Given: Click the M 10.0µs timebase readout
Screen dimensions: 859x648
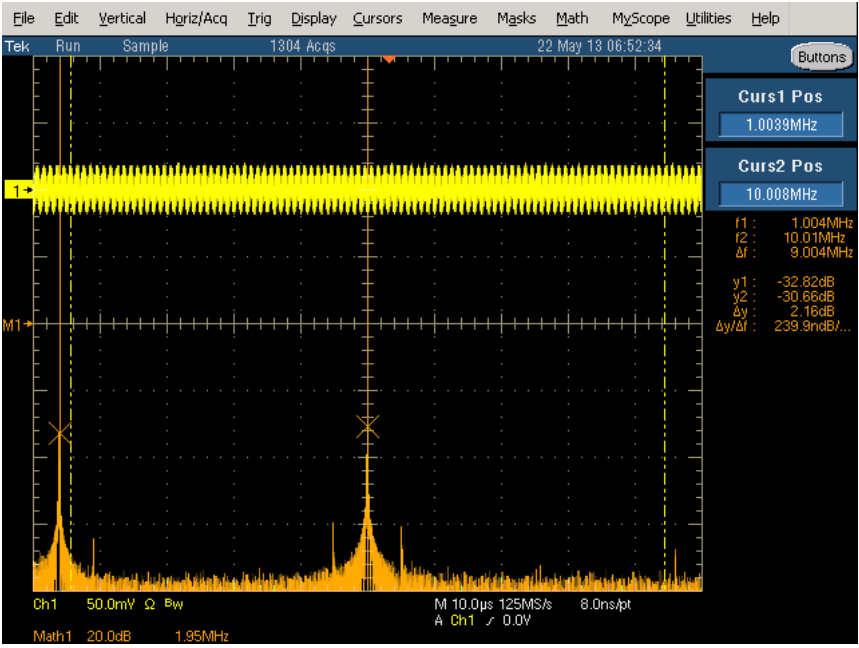Looking at the screenshot, I should tap(465, 604).
